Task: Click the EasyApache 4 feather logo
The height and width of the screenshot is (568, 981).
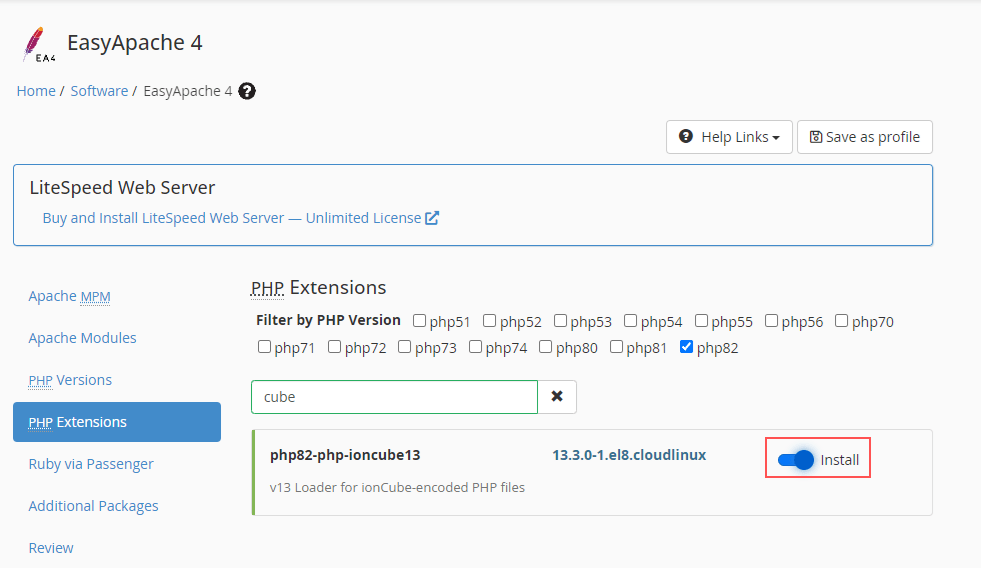Action: [x=39, y=44]
